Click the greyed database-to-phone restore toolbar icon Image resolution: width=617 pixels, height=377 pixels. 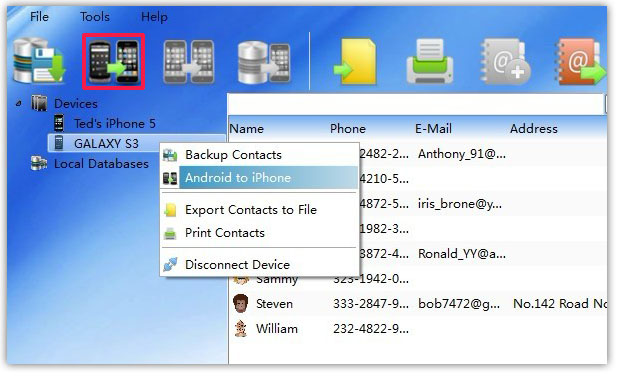coord(264,62)
